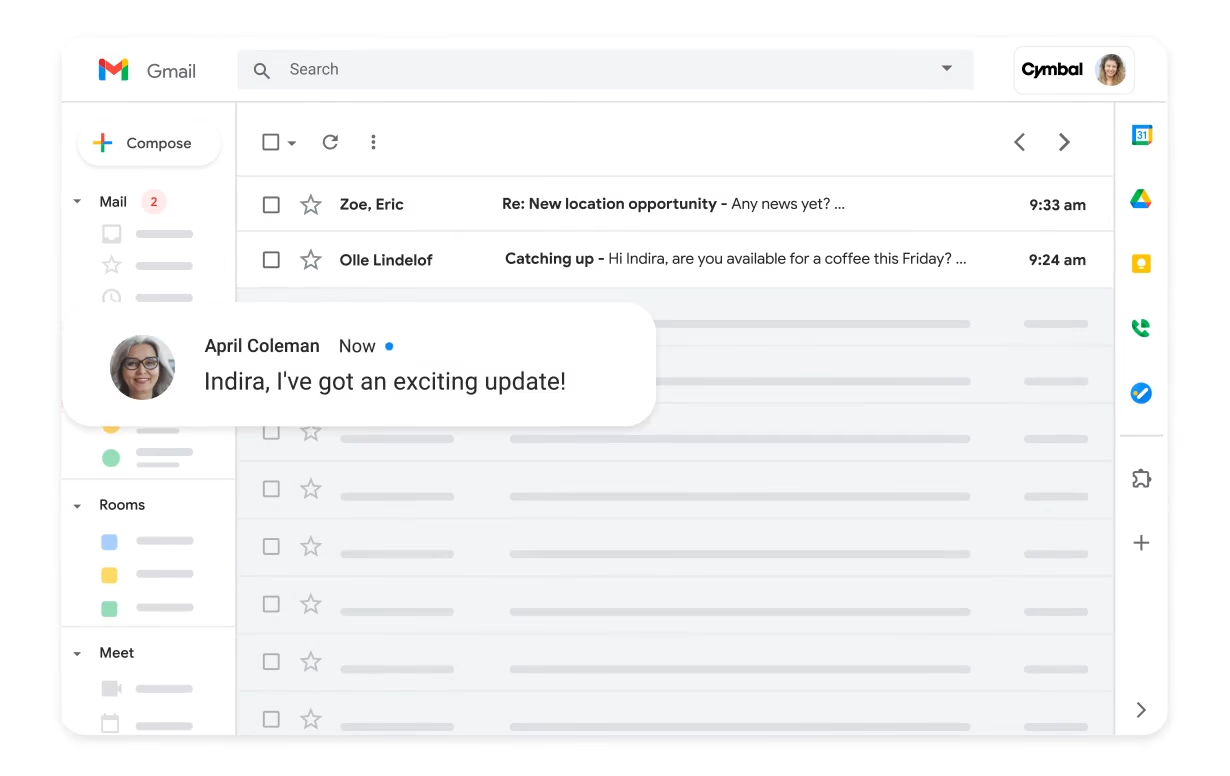
Task: Open Google Tasks from side panel
Action: 1141,393
